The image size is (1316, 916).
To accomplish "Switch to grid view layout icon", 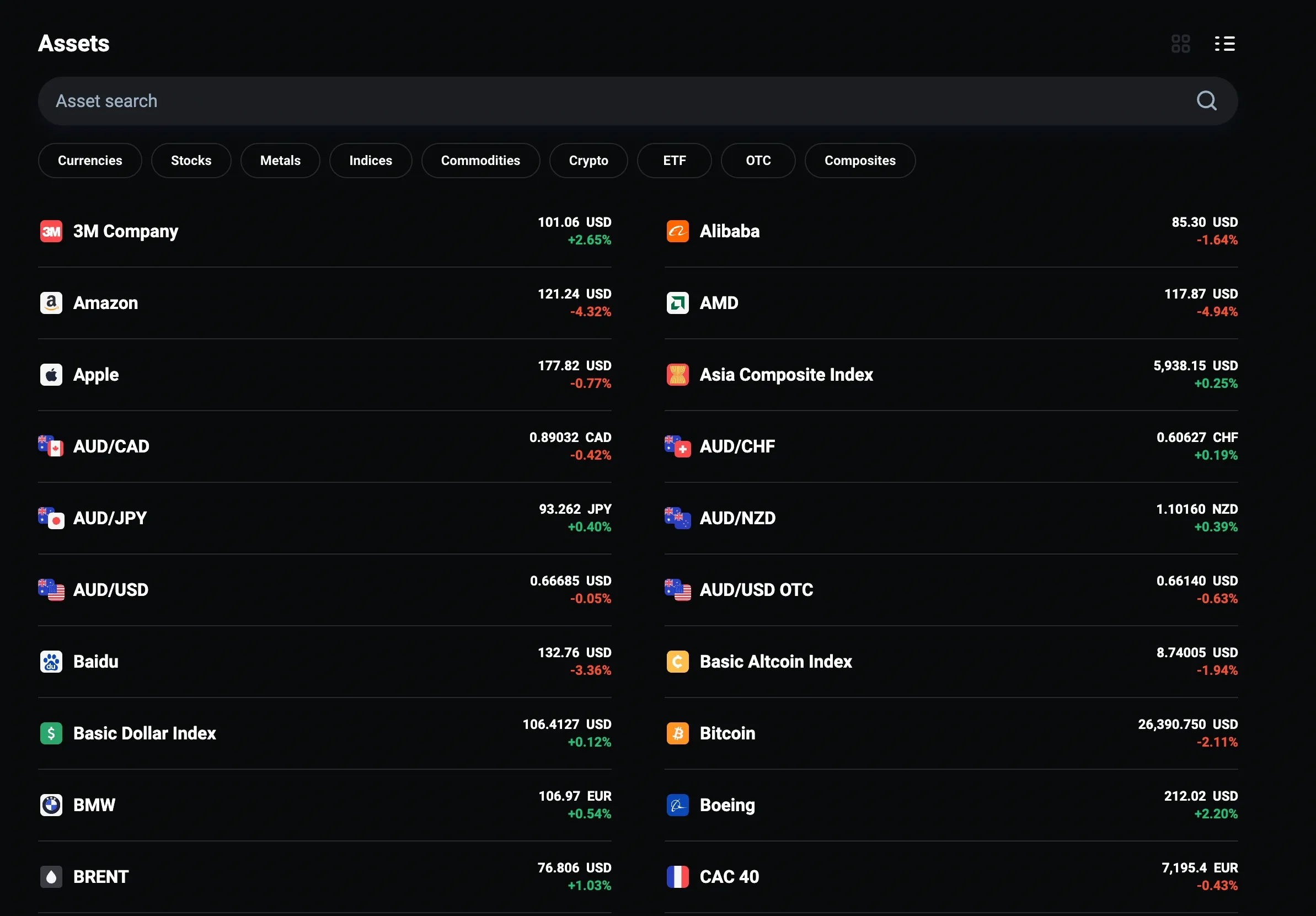I will coord(1180,44).
